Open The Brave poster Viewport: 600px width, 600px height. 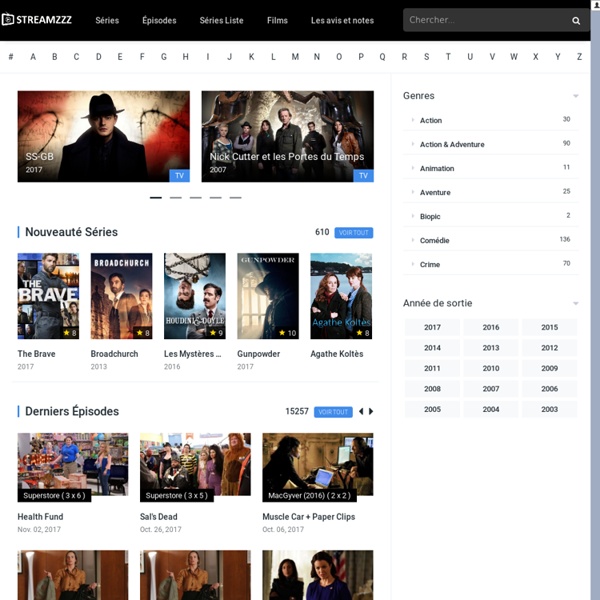(48, 296)
